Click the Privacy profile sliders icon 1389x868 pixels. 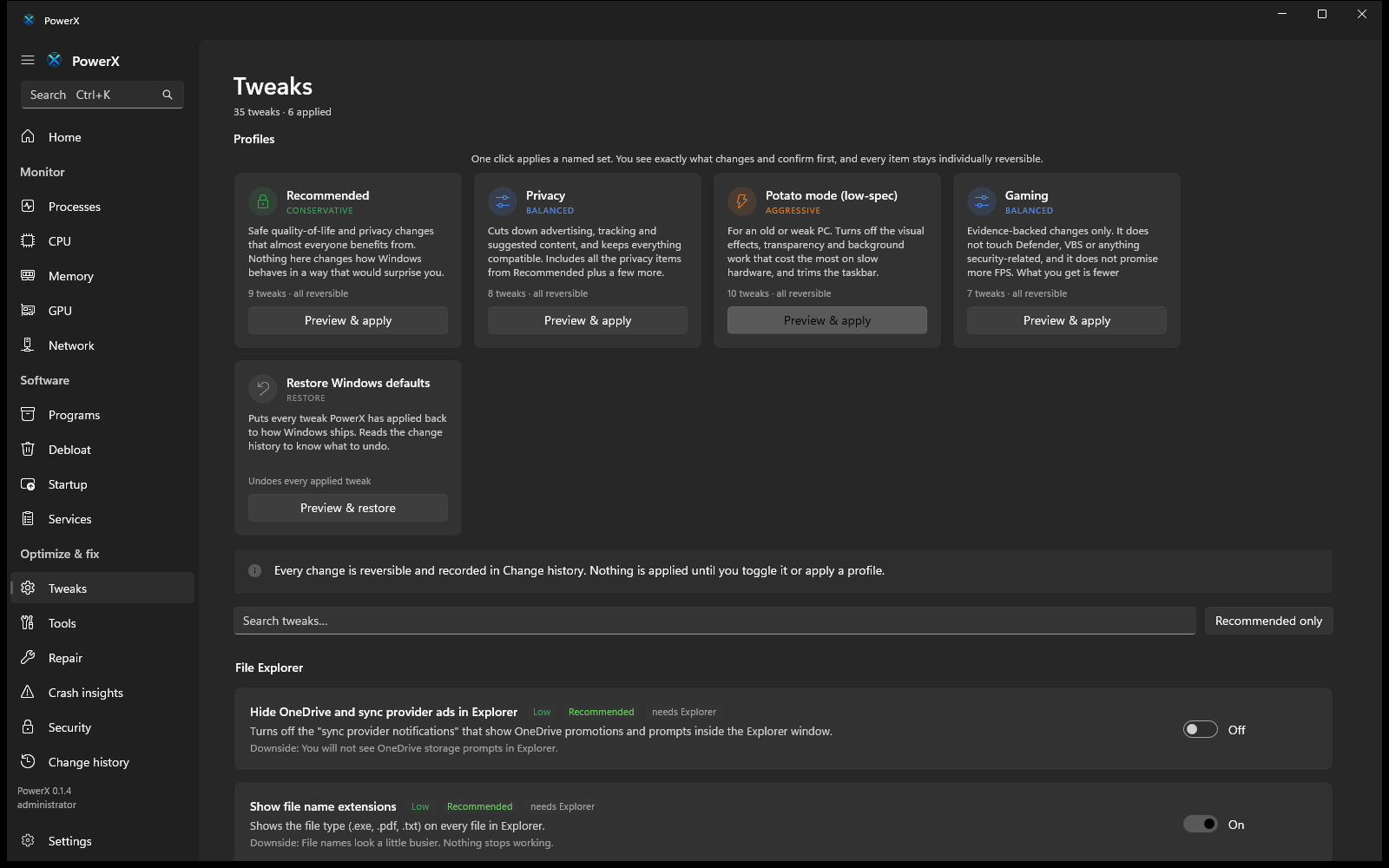(x=503, y=201)
